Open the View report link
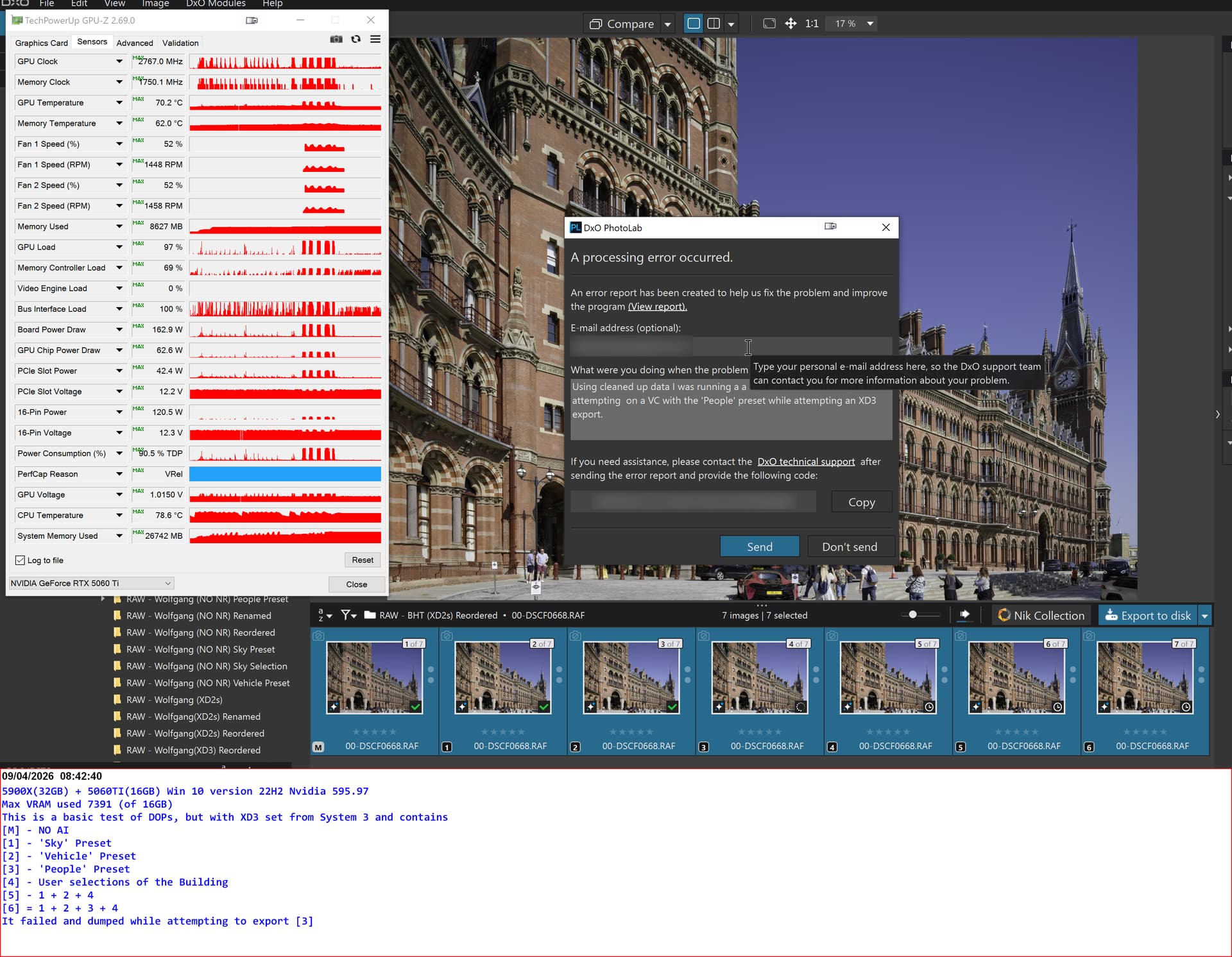The height and width of the screenshot is (957, 1232). (x=656, y=307)
